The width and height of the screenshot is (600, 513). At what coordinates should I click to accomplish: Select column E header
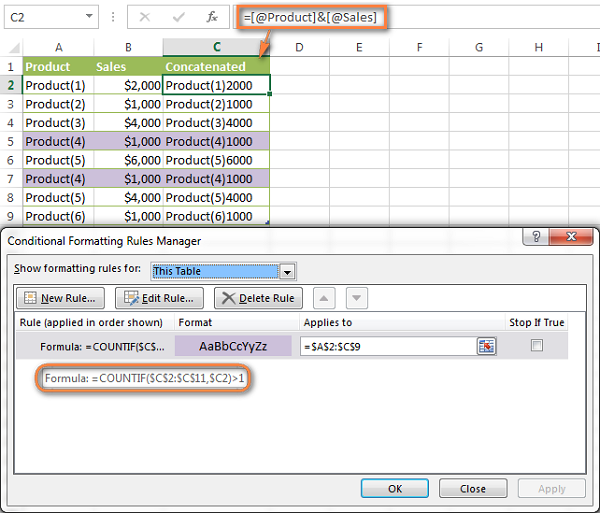coord(359,47)
